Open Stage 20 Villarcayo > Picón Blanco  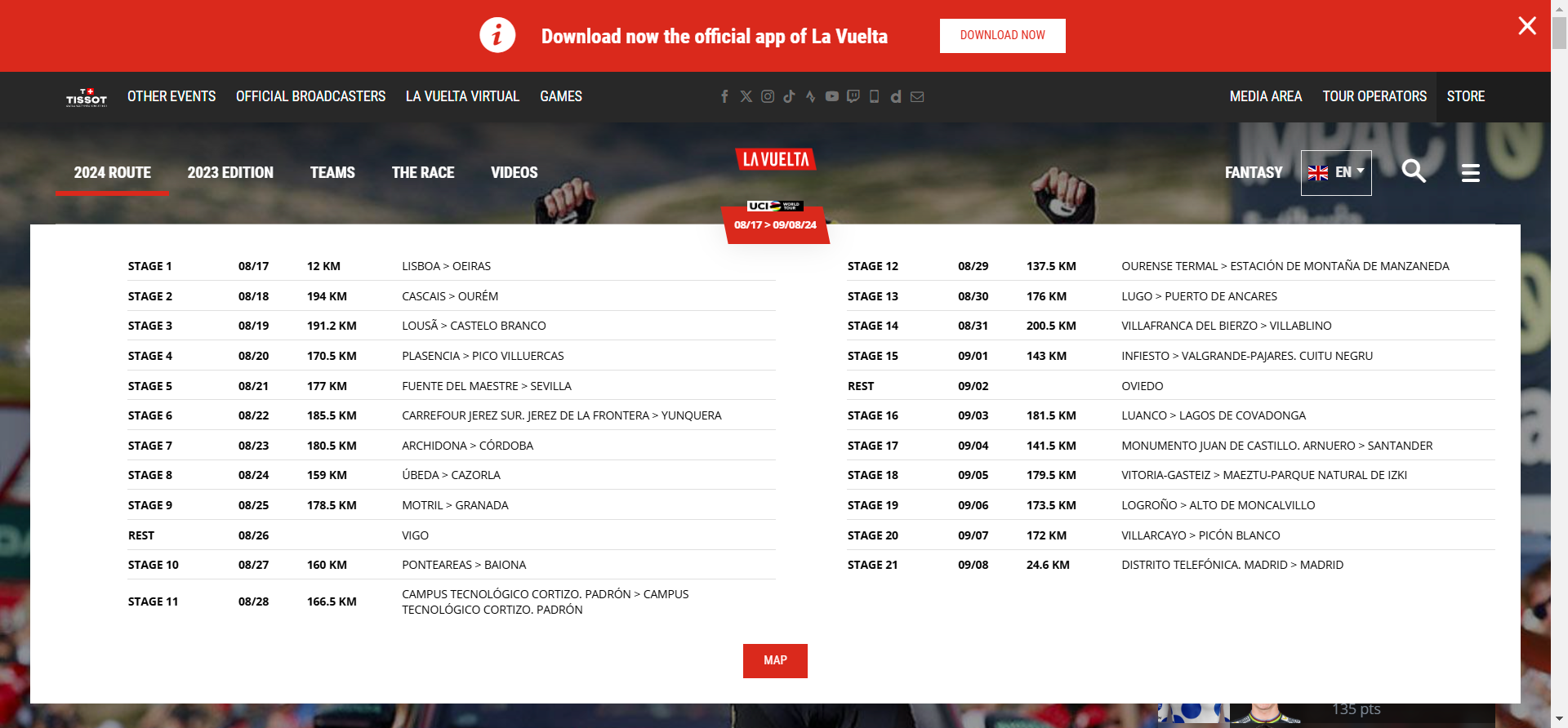click(1171, 535)
